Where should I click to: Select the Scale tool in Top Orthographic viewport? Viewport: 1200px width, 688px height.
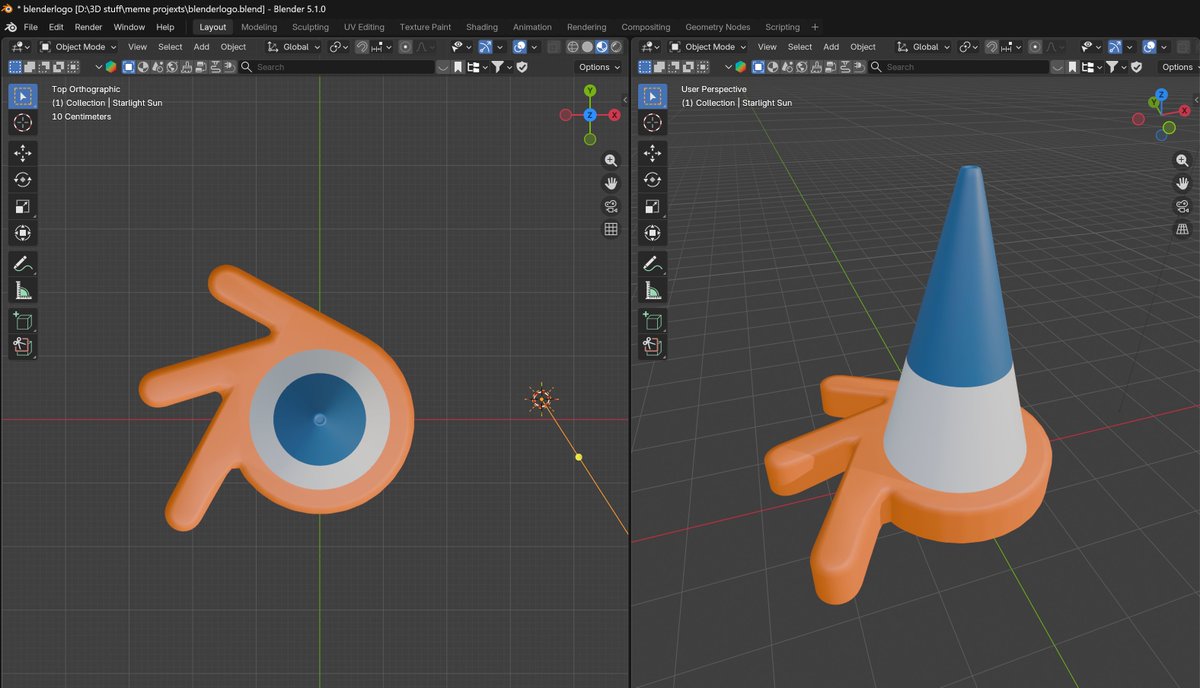pos(22,206)
